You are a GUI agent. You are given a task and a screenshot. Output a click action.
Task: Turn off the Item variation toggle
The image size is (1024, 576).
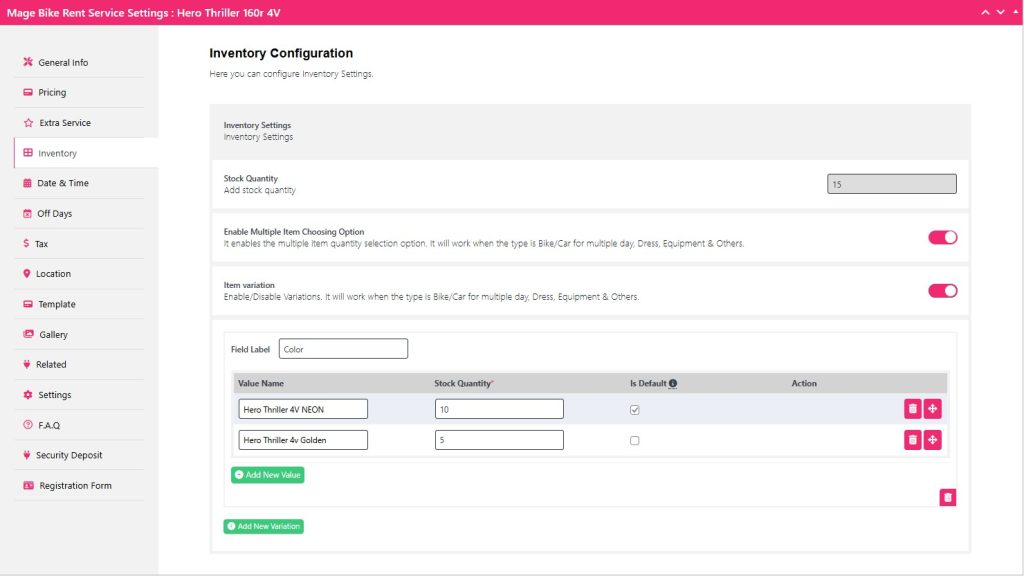click(942, 291)
